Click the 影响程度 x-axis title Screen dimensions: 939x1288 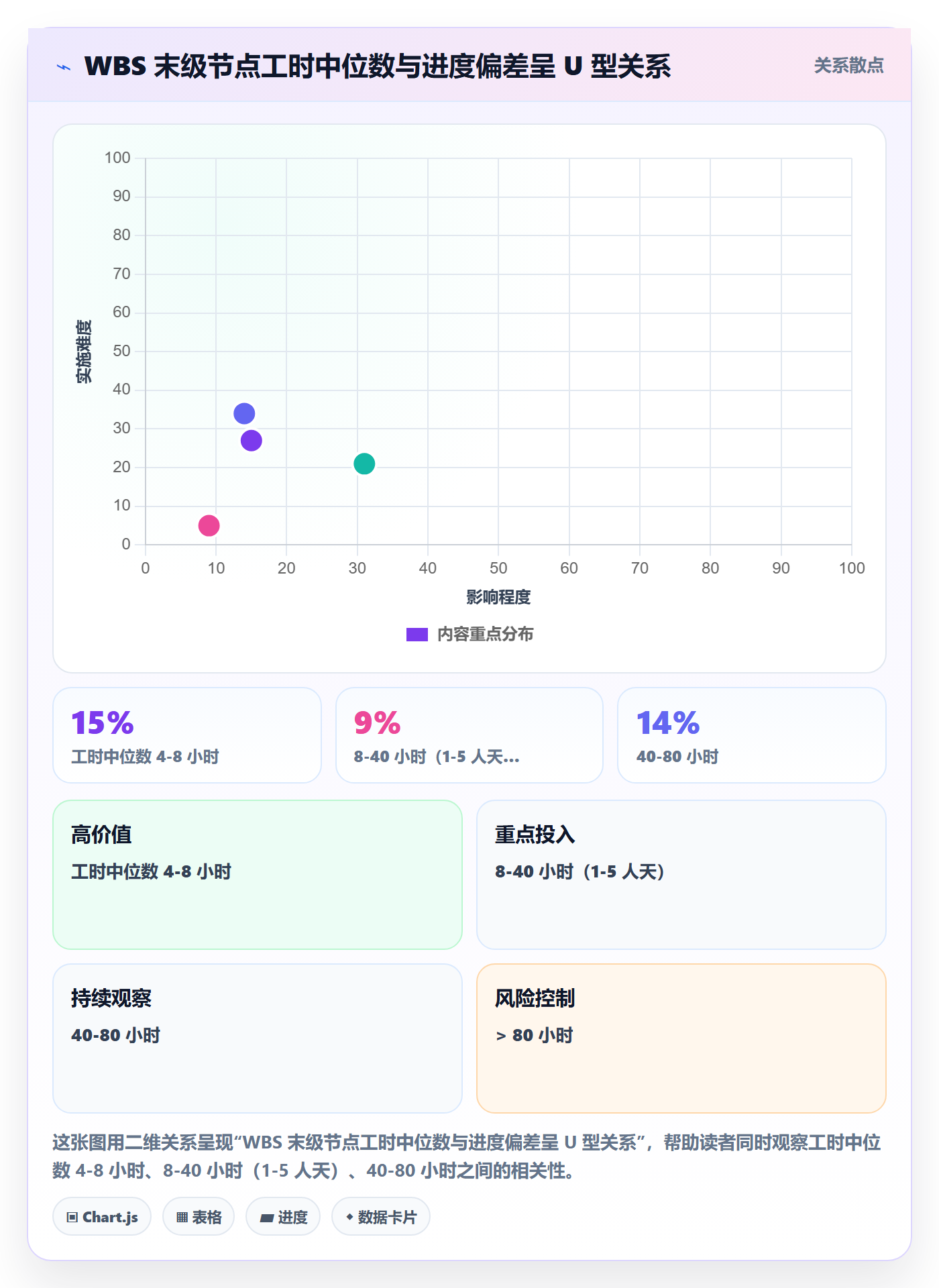pos(498,597)
